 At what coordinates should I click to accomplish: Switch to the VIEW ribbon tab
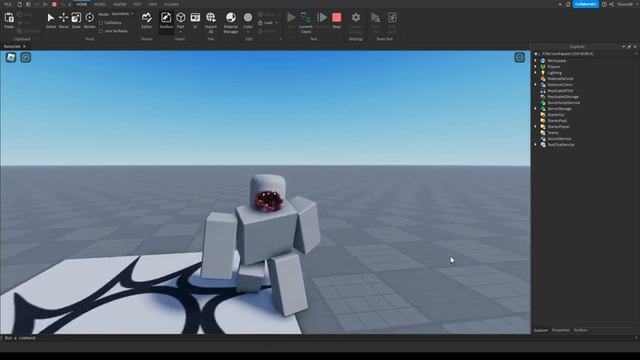point(153,4)
